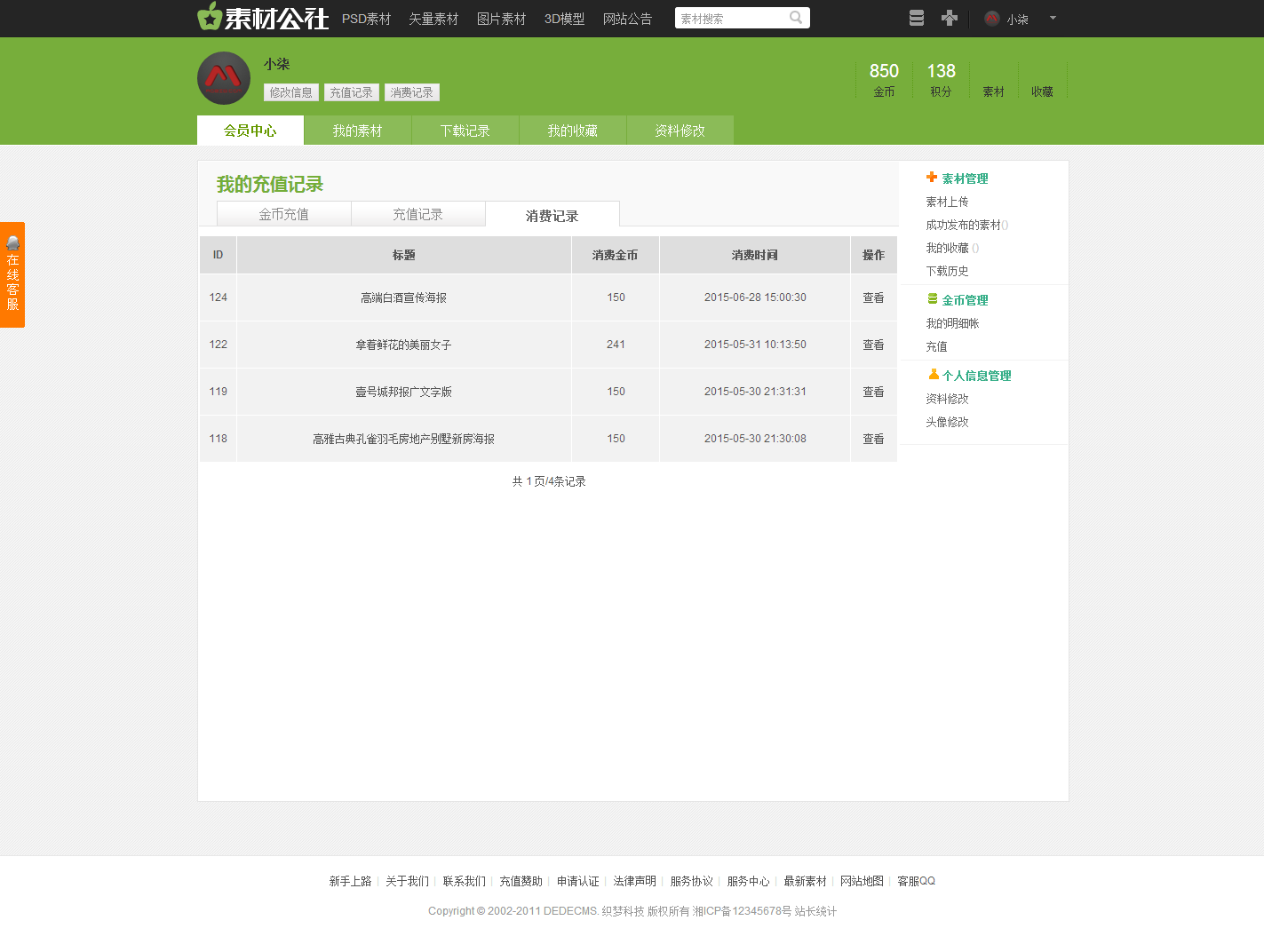The image size is (1264, 952).
Task: Open the 在线客服 online support widget
Action: pos(12,274)
